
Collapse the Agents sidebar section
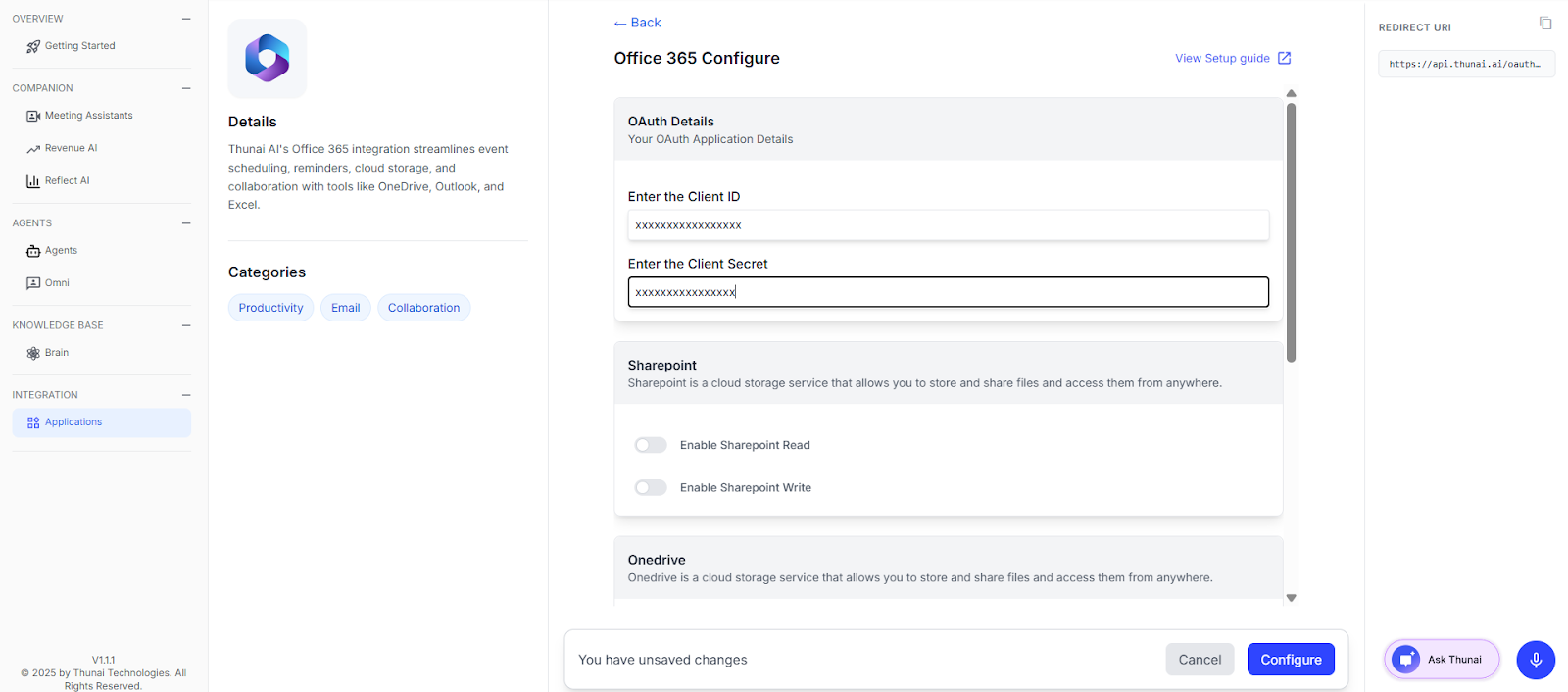coord(186,223)
